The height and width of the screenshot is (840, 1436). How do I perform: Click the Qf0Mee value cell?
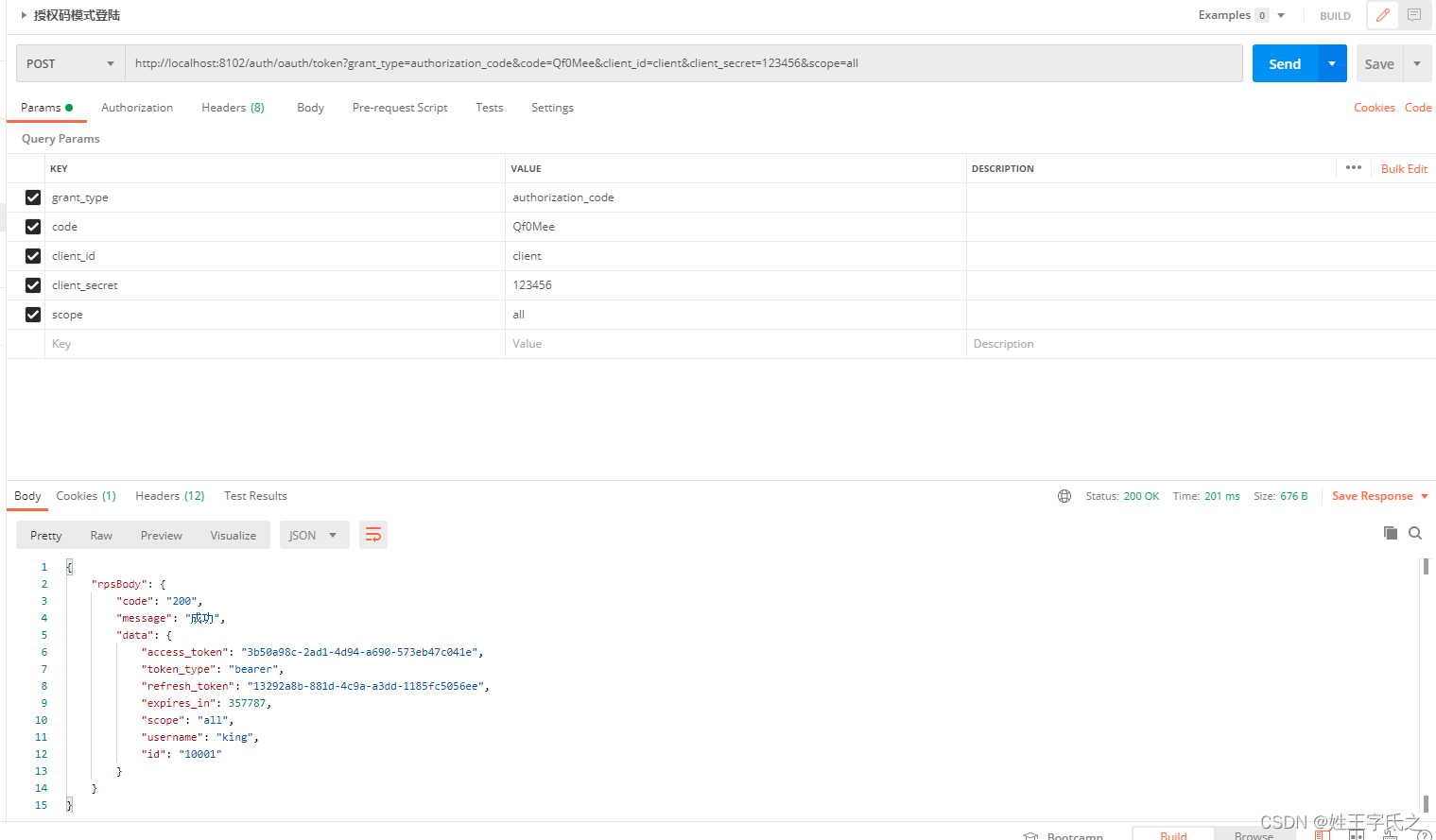(735, 227)
